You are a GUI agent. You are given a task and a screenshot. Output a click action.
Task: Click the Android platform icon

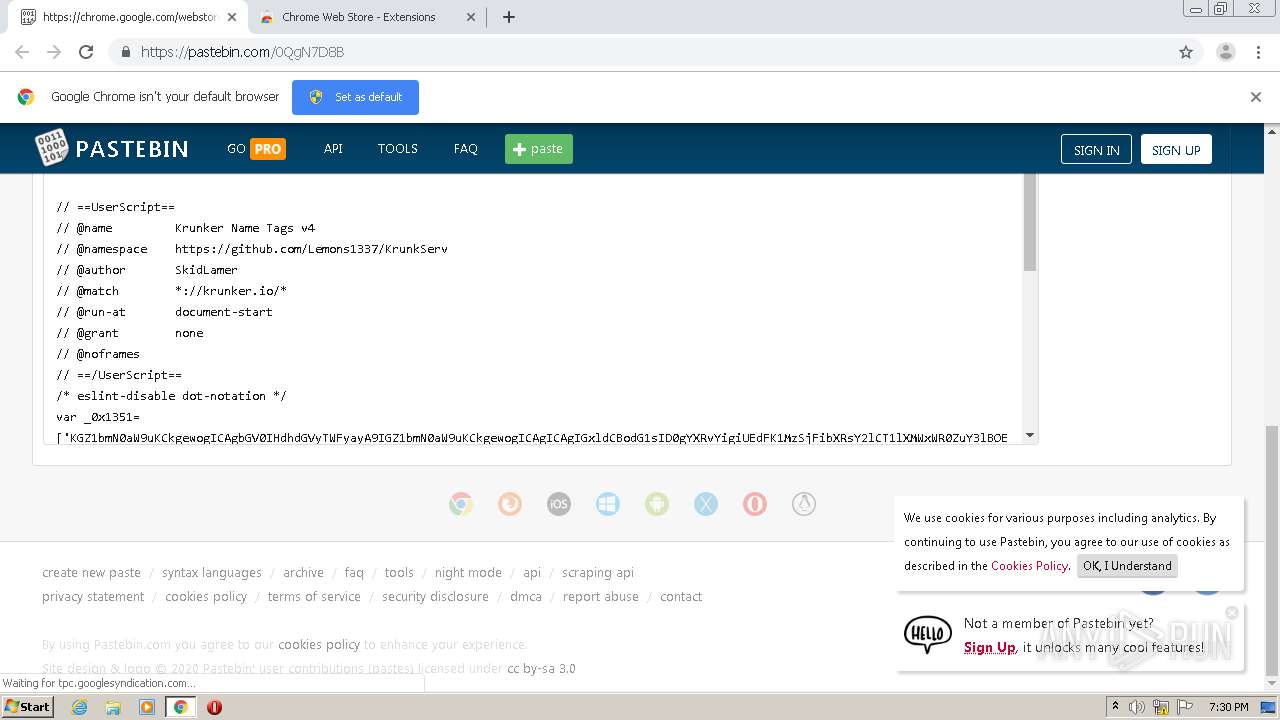tap(657, 504)
